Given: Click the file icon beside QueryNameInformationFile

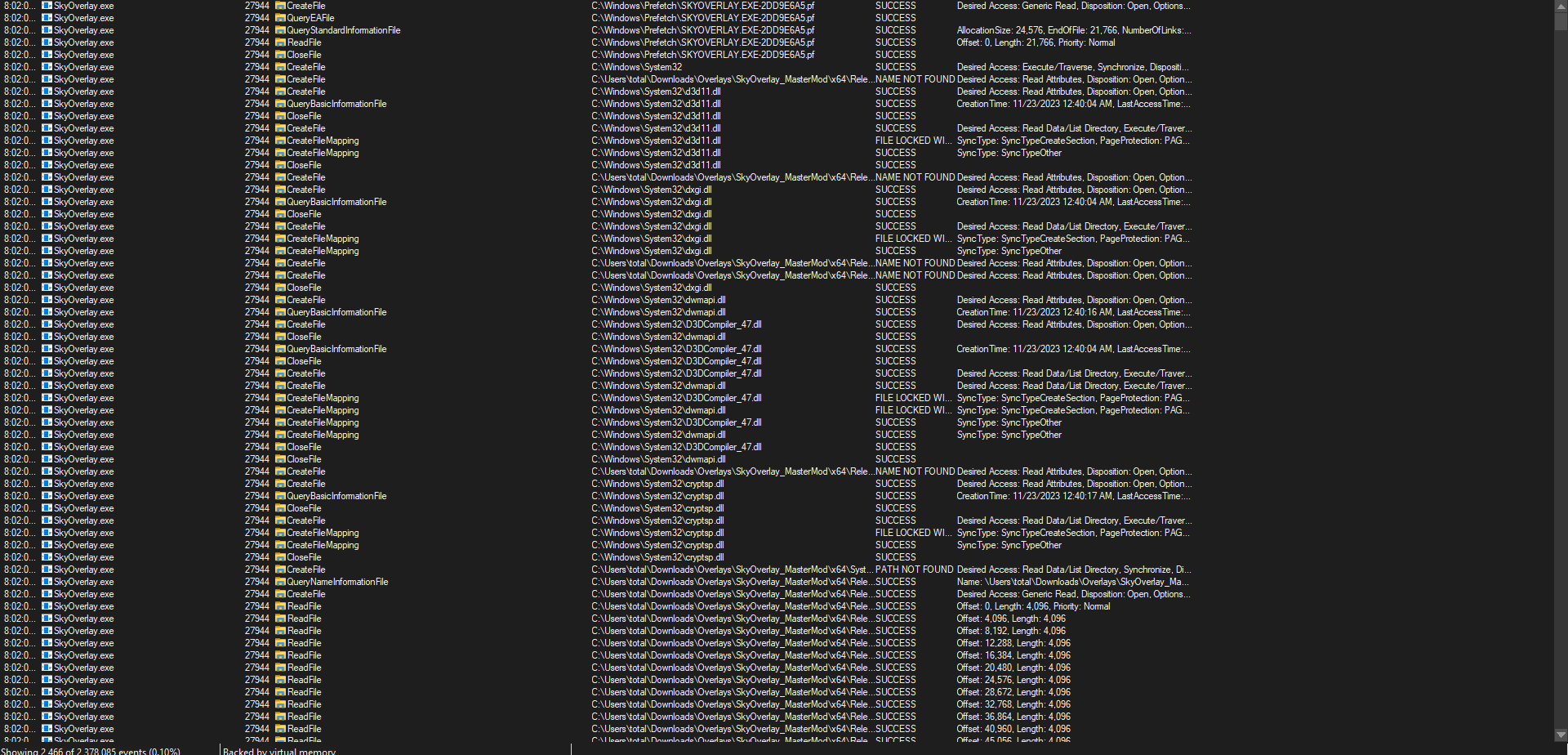Looking at the screenshot, I should click(x=280, y=582).
